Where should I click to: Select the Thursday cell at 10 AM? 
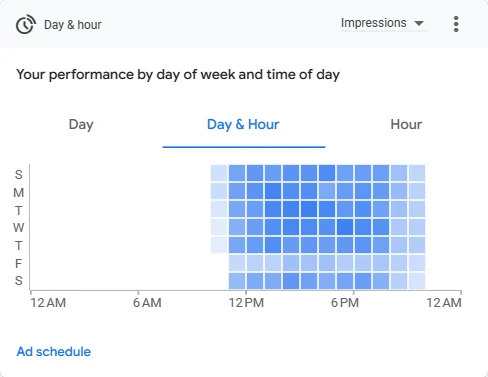[219, 245]
